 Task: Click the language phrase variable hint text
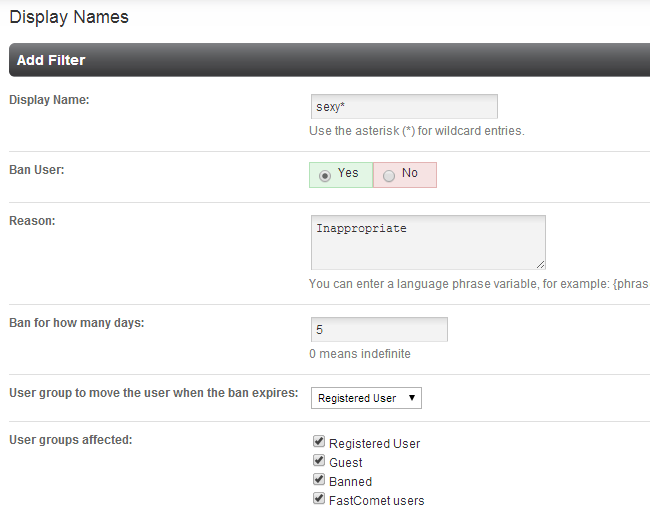pyautogui.click(x=479, y=284)
